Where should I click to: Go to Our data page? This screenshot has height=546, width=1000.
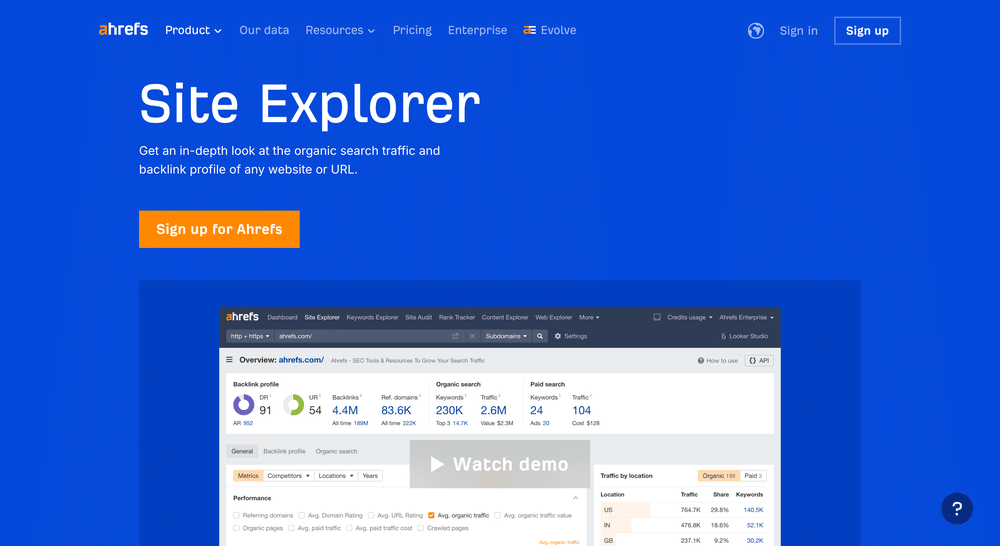pos(264,30)
